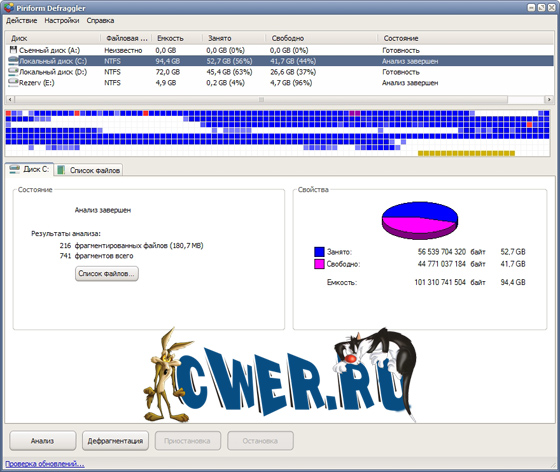Click the horizontal scrollbar thumb of the drive list
Viewport: 560px width, 472px height.
click(x=261, y=100)
